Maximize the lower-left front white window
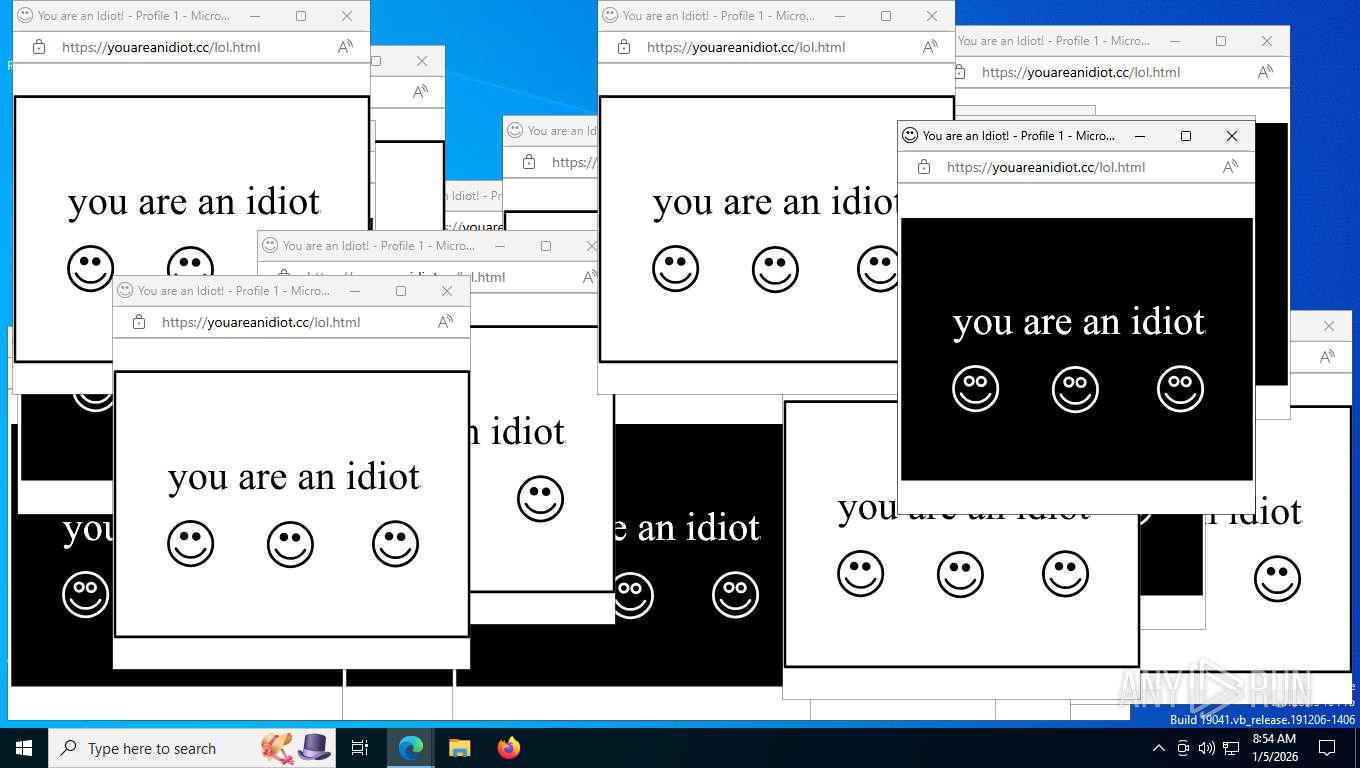The height and width of the screenshot is (768, 1360). click(x=401, y=291)
